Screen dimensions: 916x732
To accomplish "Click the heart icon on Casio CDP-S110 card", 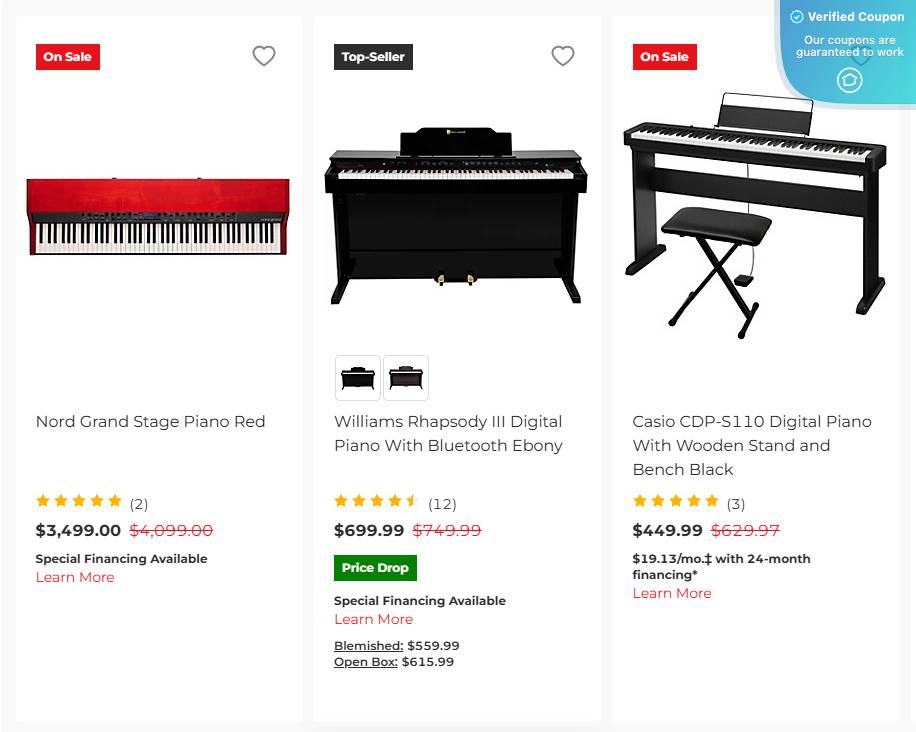I will click(x=862, y=56).
